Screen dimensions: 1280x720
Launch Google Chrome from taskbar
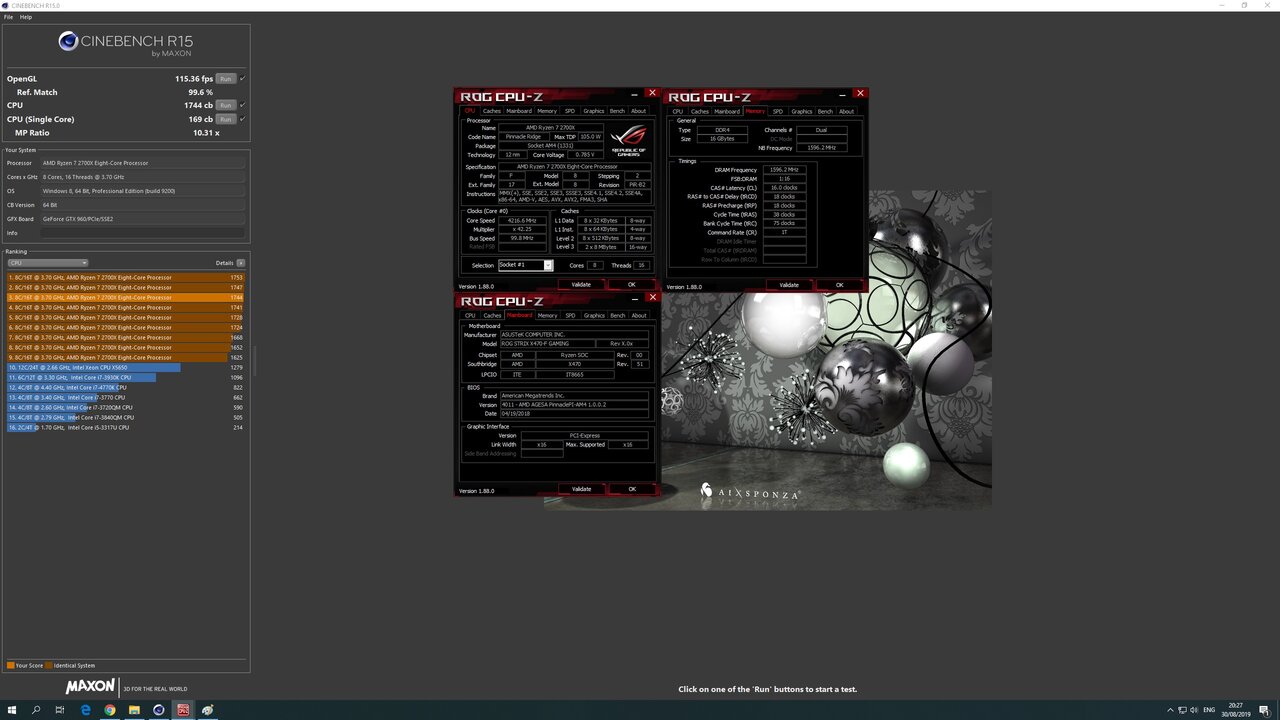(x=110, y=710)
